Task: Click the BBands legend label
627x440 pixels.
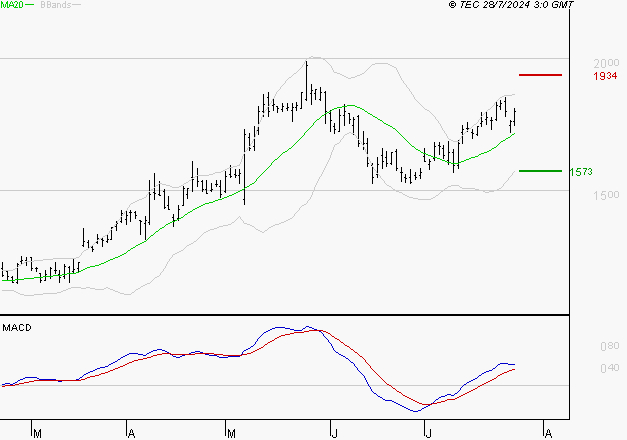Action: [56, 5]
